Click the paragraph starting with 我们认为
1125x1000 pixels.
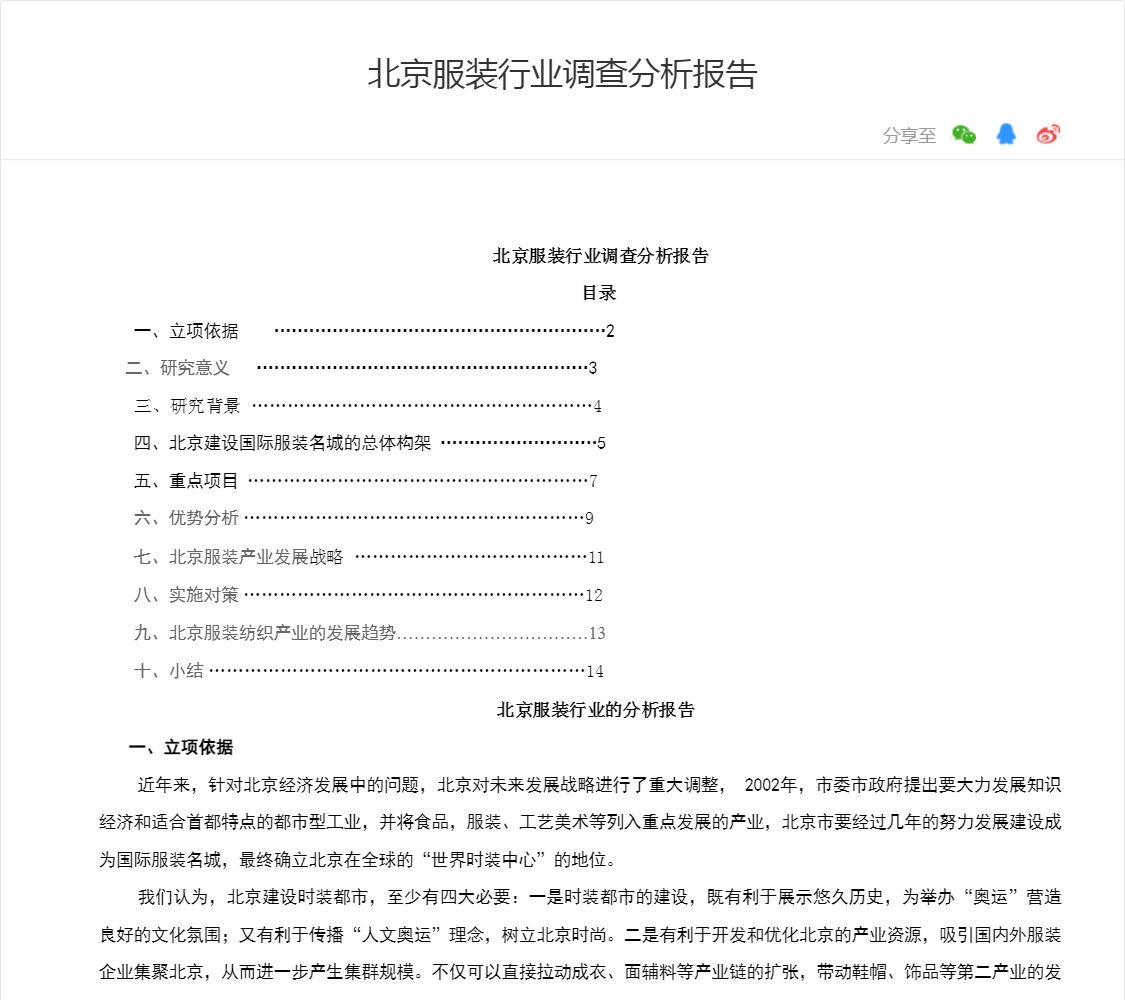[x=580, y=935]
